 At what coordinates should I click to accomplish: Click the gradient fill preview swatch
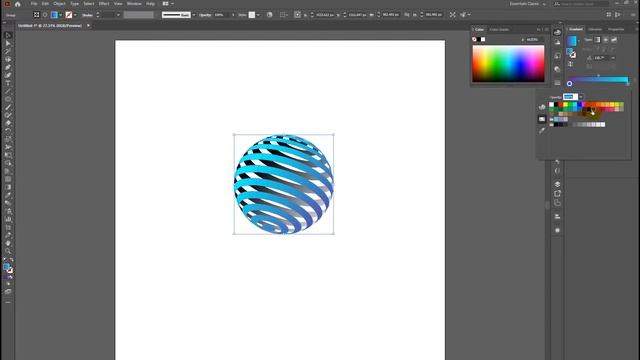coord(571,40)
